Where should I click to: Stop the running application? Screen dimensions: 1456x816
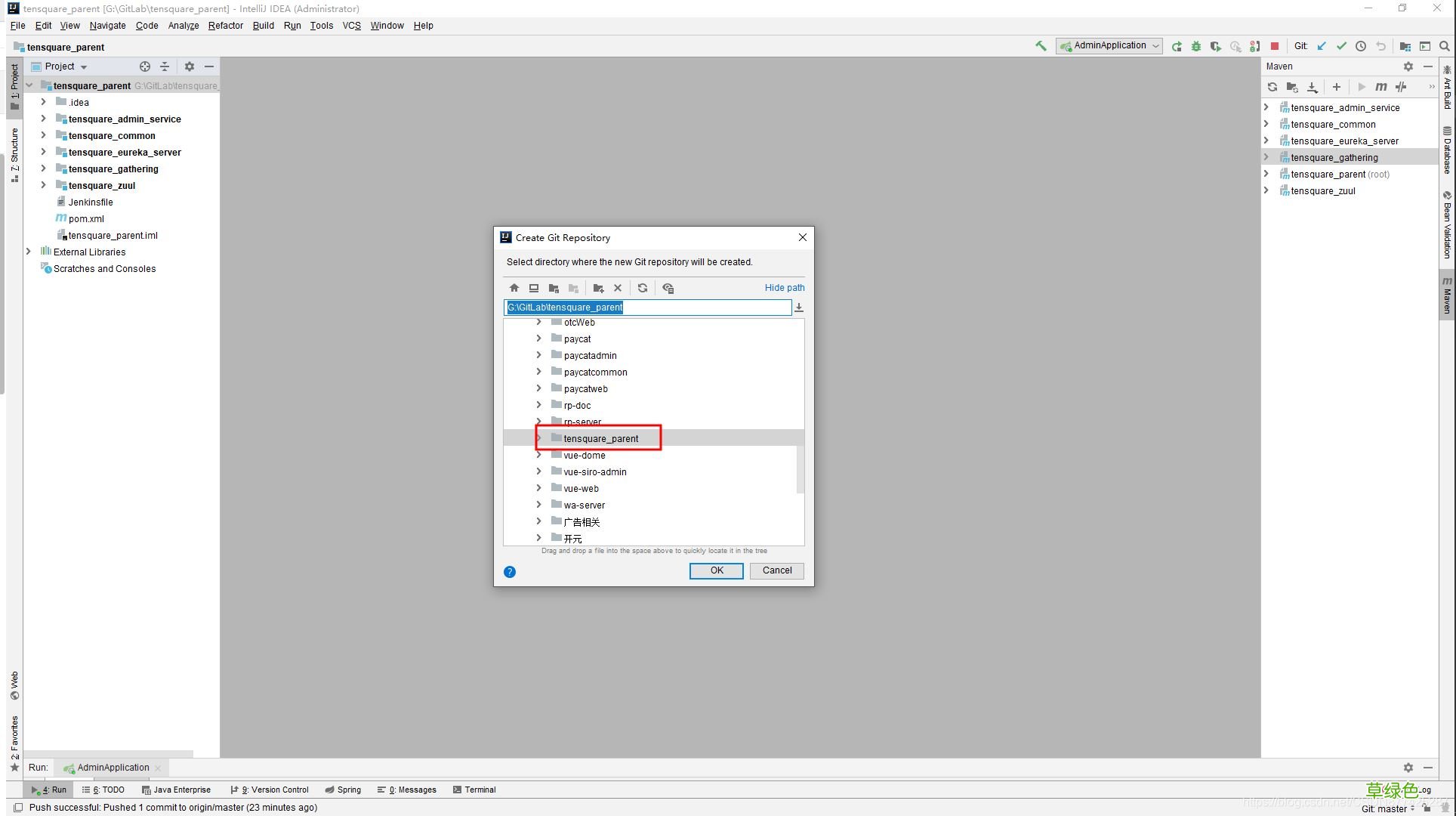(1275, 46)
